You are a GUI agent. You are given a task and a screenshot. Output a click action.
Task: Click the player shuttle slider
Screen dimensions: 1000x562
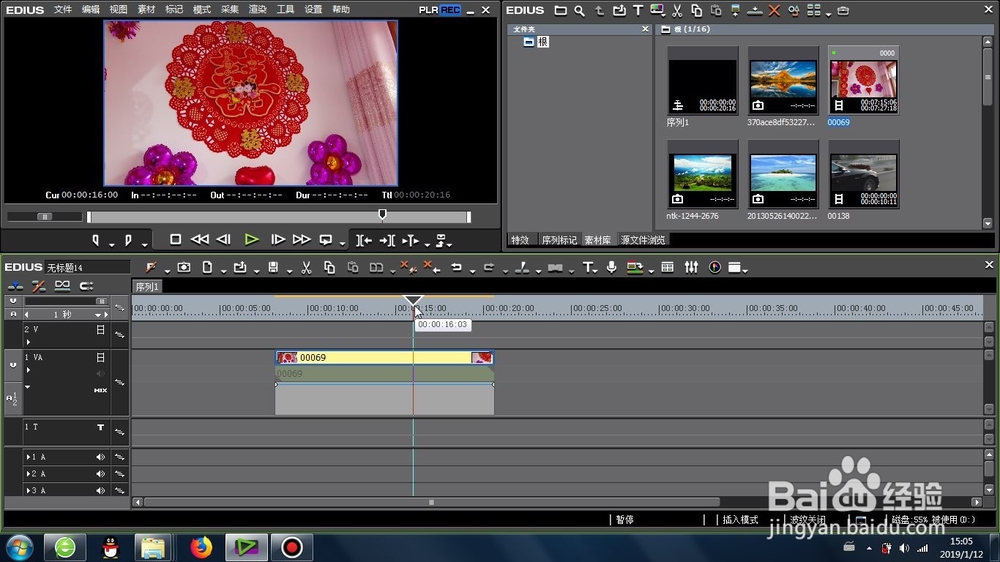click(x=45, y=217)
